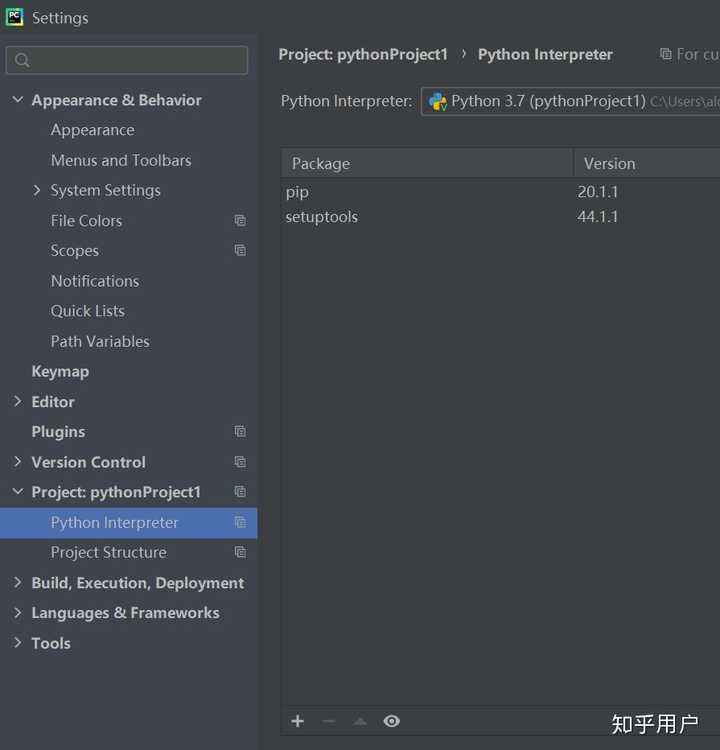Expand the Languages & Frameworks section
The image size is (720, 750).
click(18, 612)
